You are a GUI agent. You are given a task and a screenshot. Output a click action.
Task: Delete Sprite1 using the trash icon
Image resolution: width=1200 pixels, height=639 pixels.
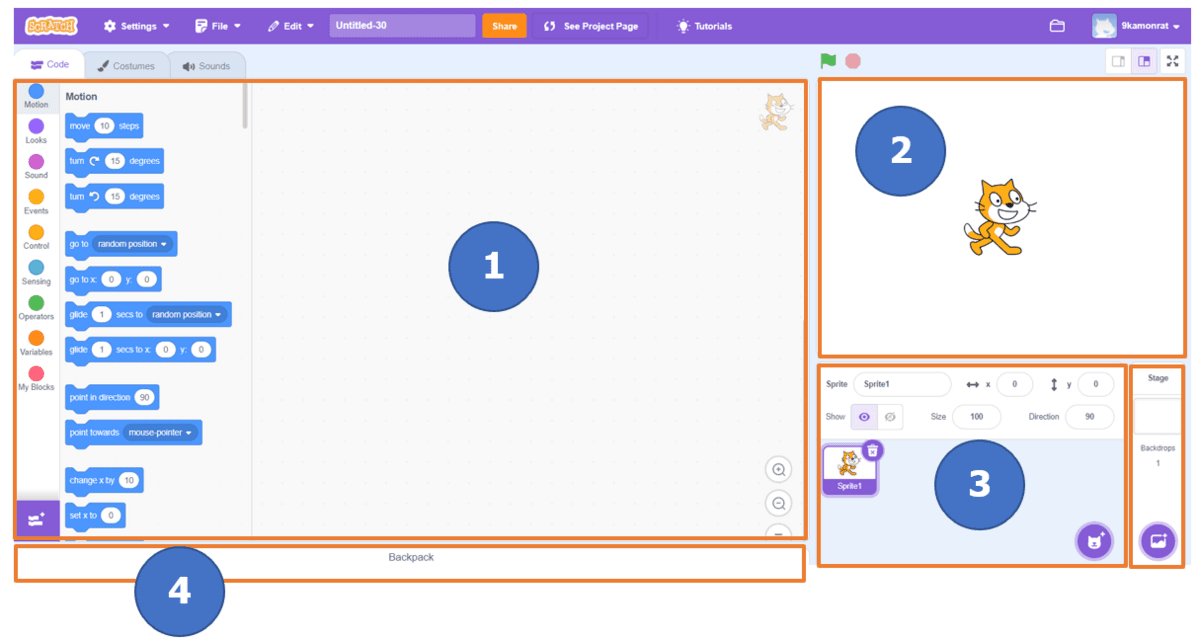872,451
